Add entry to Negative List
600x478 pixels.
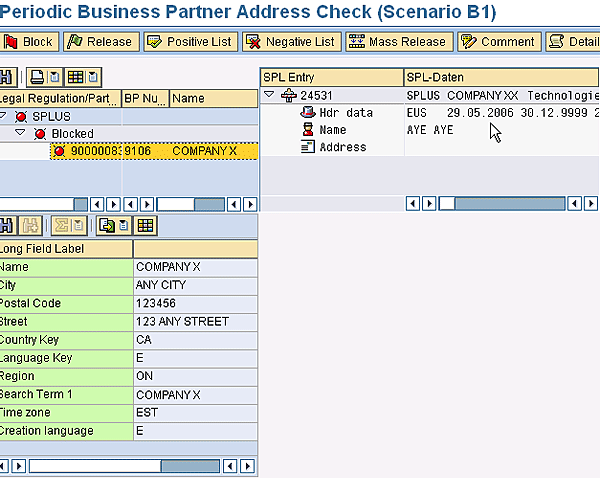pos(291,42)
